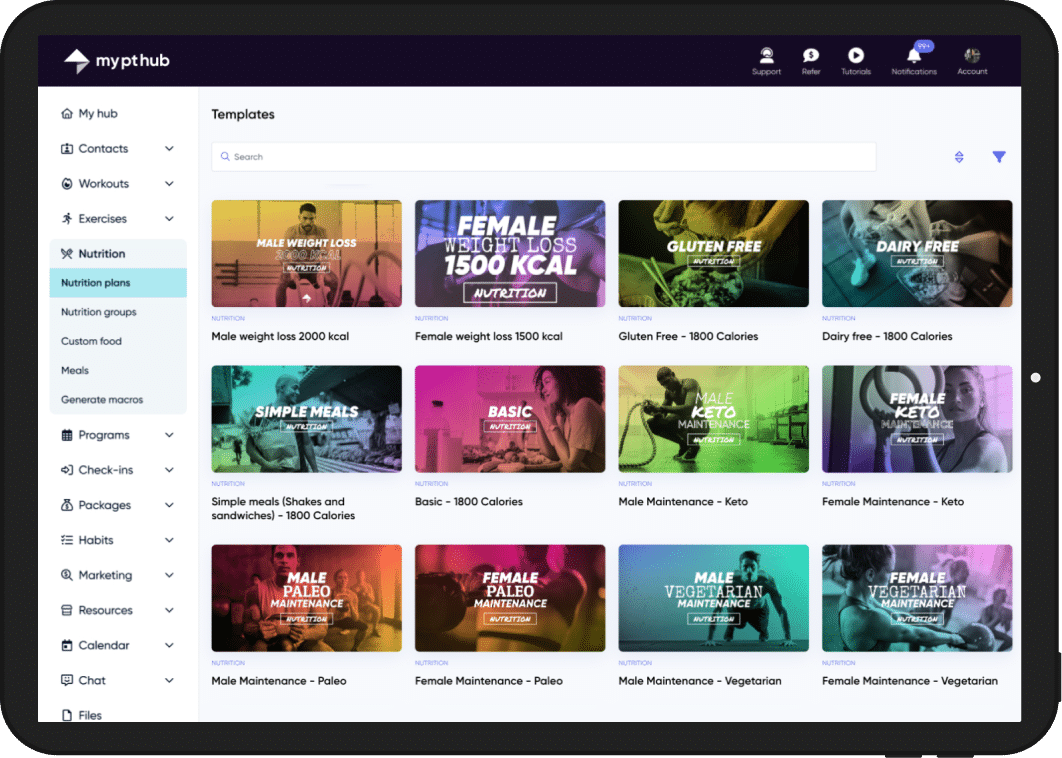Select the Gluten Free template thumbnail
This screenshot has height=758, width=1062.
point(713,253)
